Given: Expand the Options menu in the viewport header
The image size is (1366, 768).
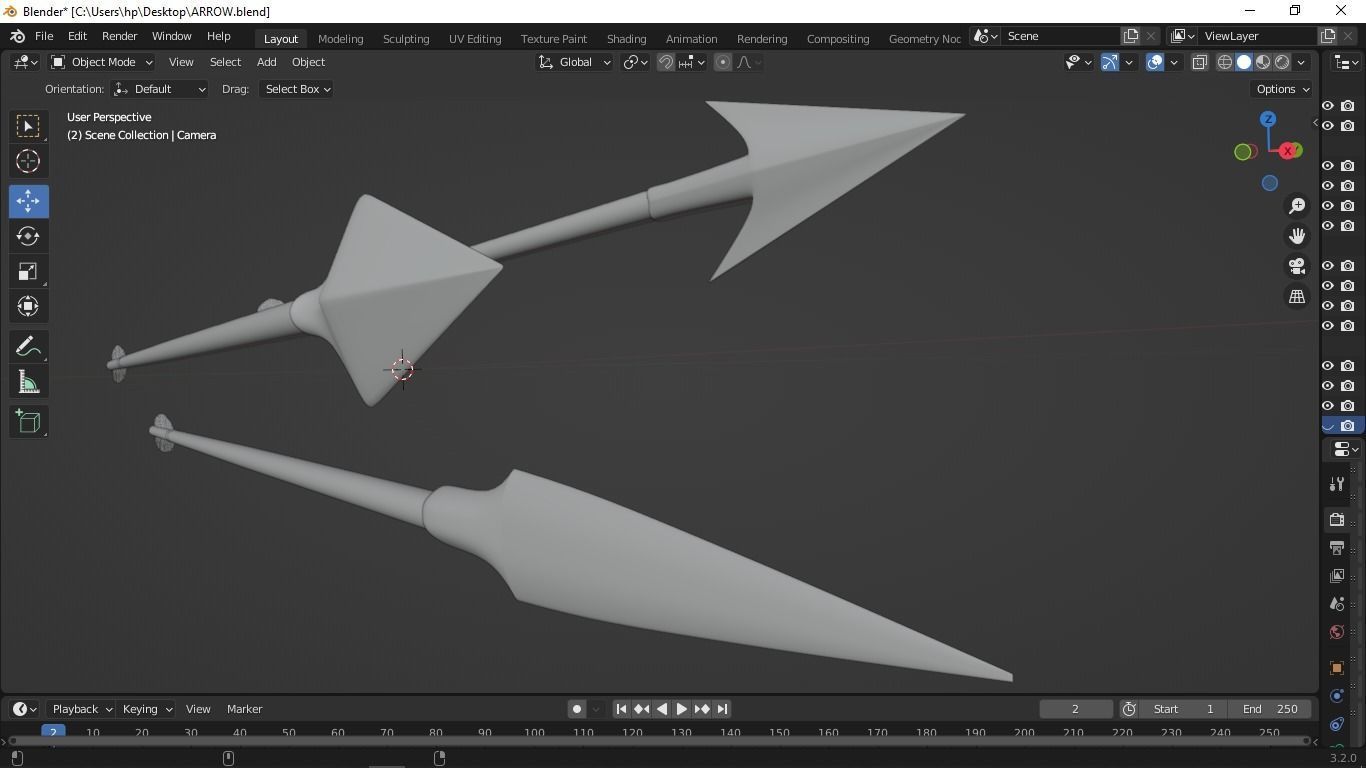Looking at the screenshot, I should click(x=1280, y=89).
